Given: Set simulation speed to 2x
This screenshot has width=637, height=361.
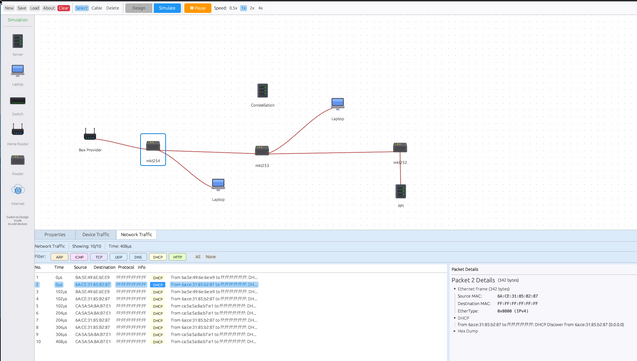Looking at the screenshot, I should pyautogui.click(x=252, y=8).
